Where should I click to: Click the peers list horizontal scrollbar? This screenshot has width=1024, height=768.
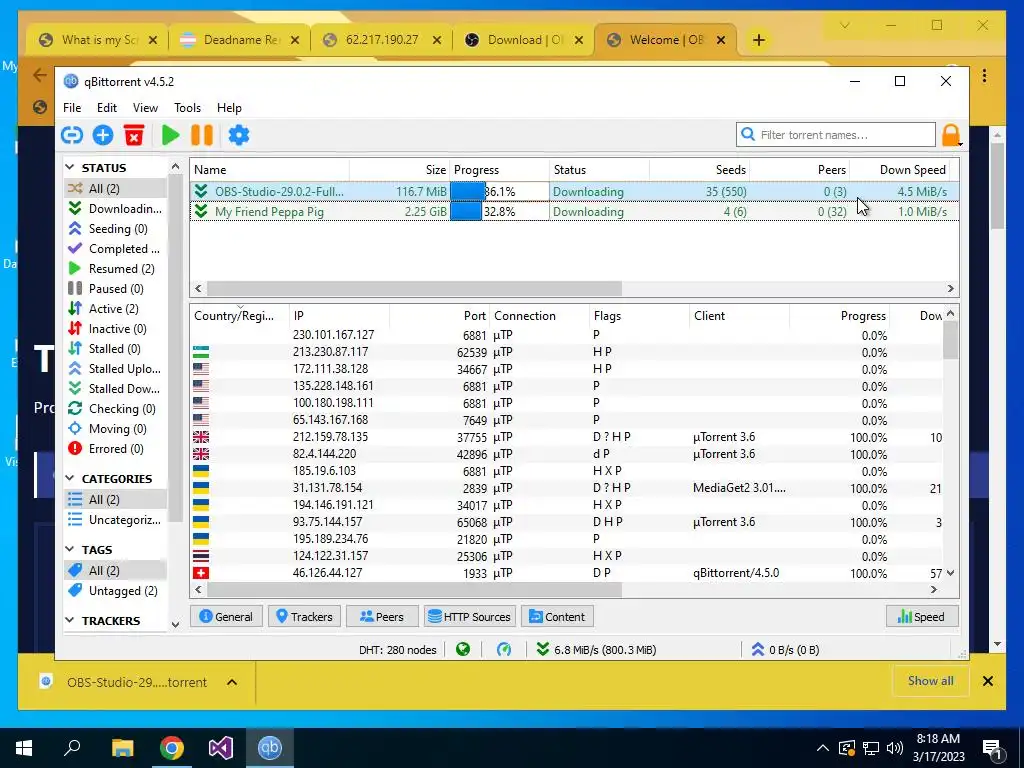415,590
